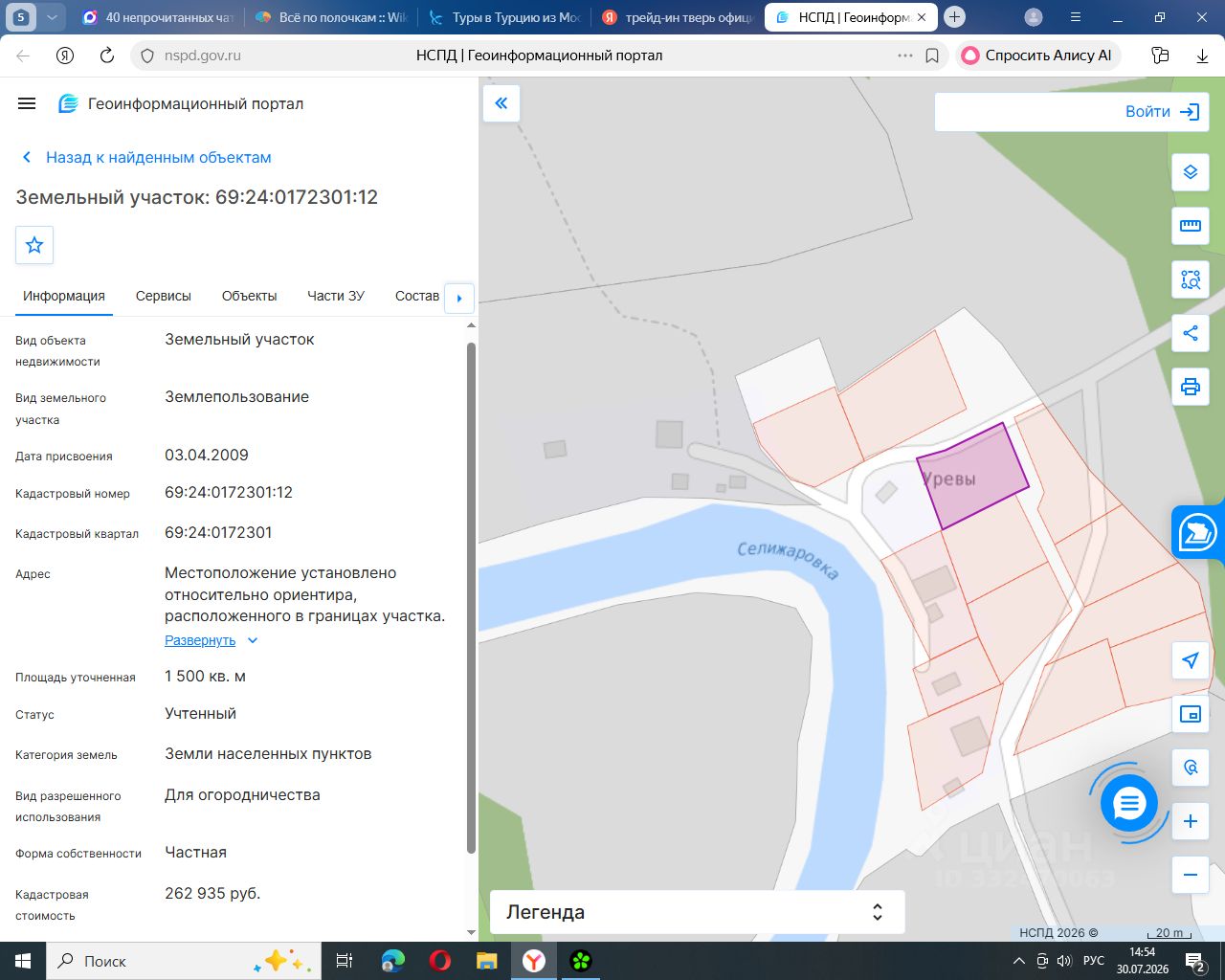Go back via Назад к найденным объектам
The image size is (1225, 980).
[x=146, y=157]
